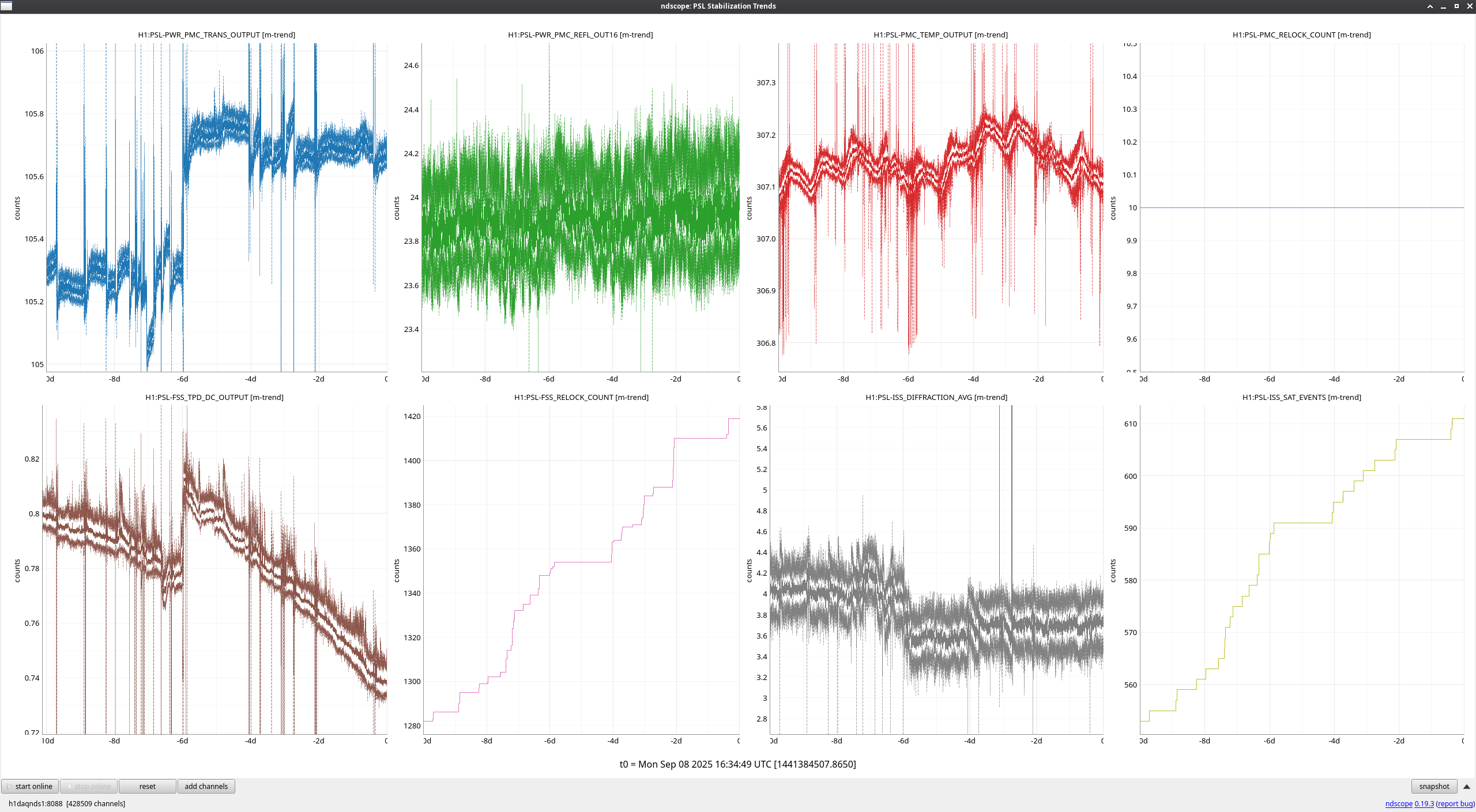Open the add channels dialog

206,786
